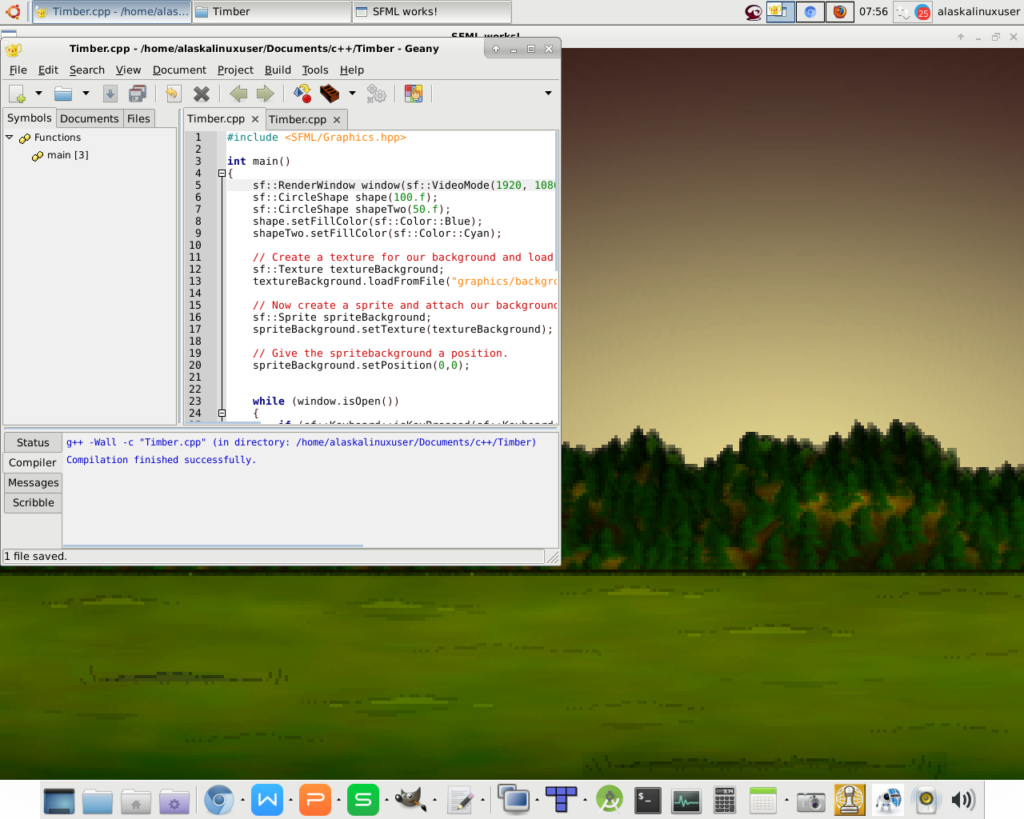Click the Compile file toolbar icon

301,94
